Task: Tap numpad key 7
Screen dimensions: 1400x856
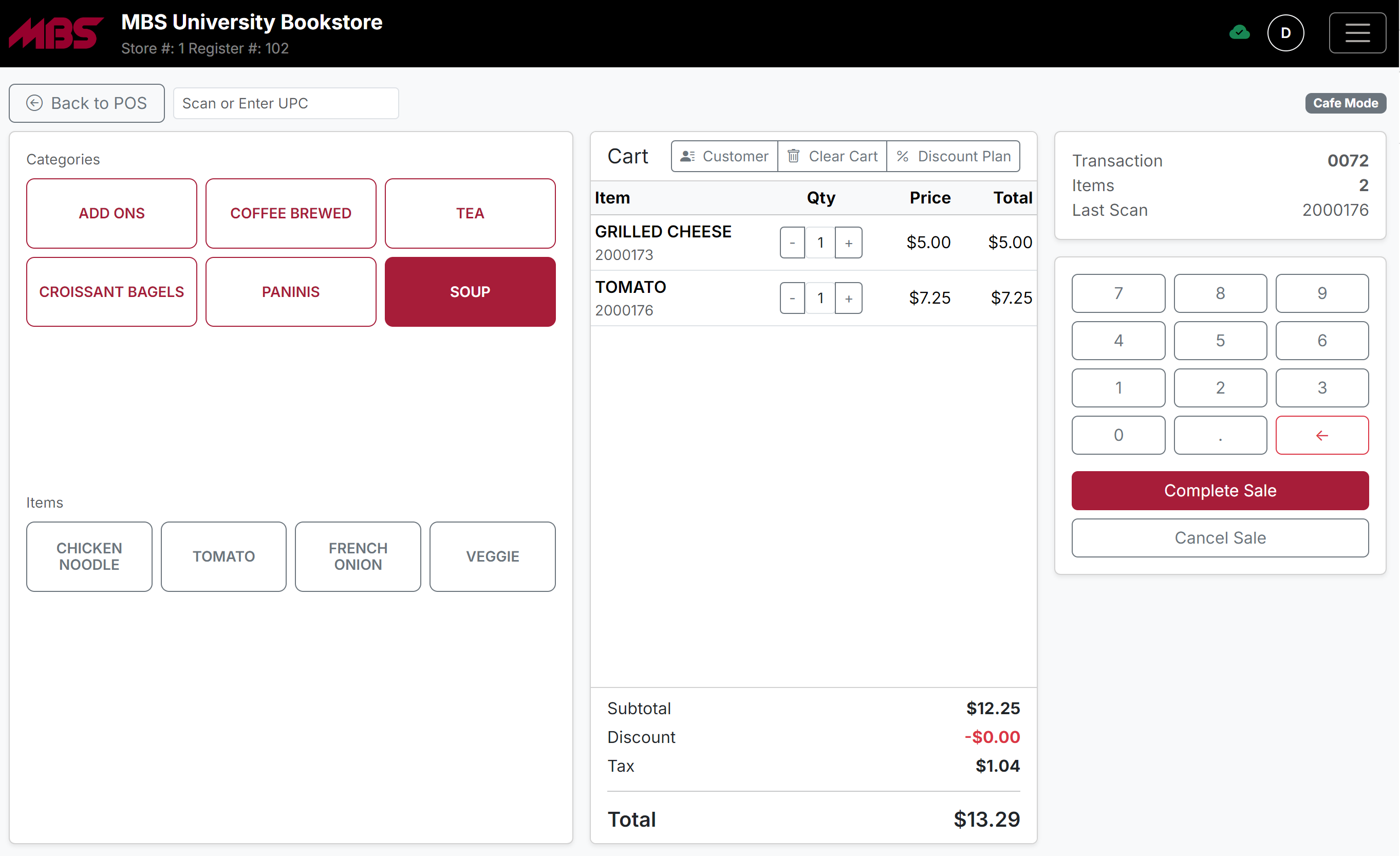Action: click(1118, 293)
